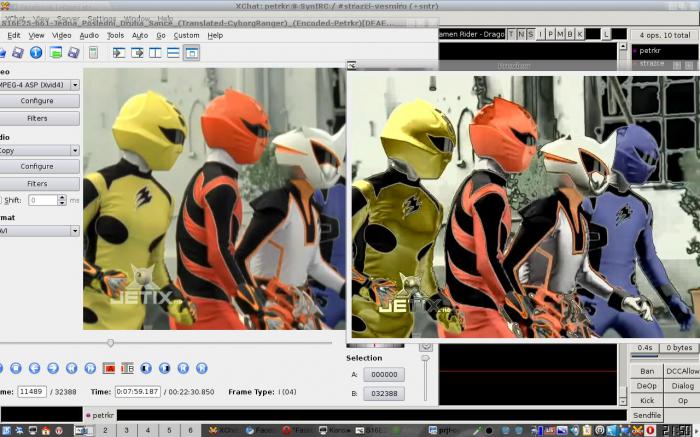Toggle the separate window preview icon
The height and width of the screenshot is (437, 700).
tap(192, 53)
